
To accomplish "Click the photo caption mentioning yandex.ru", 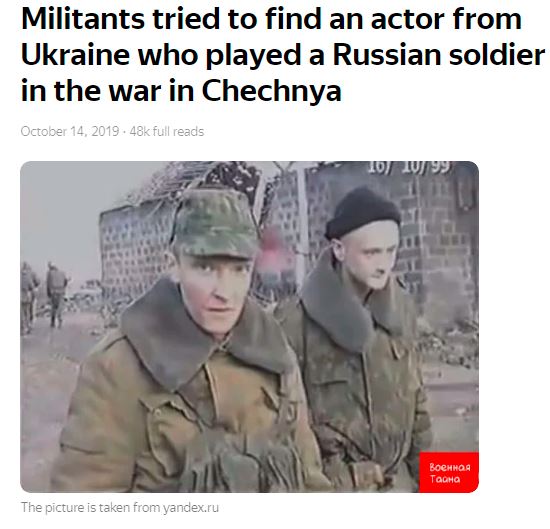I will (x=120, y=508).
